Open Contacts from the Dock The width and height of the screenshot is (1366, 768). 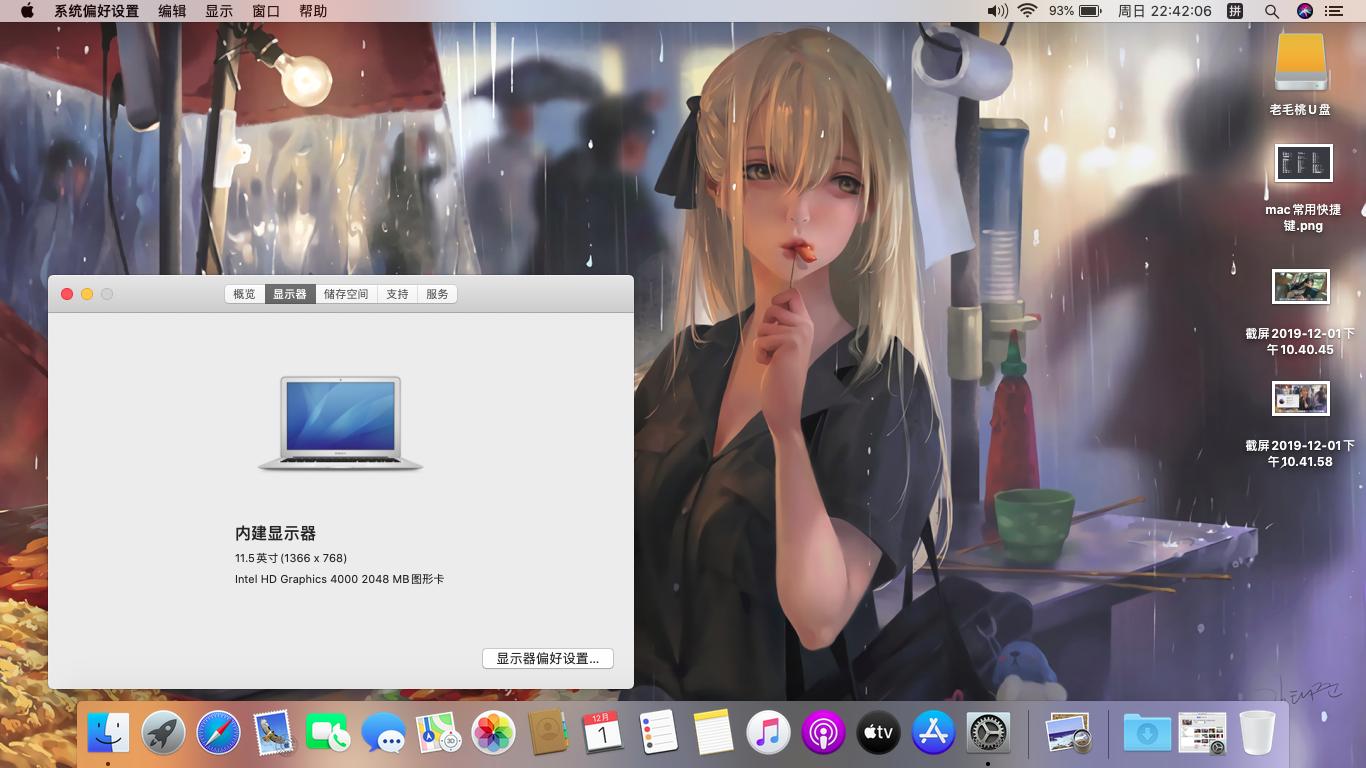pos(548,733)
